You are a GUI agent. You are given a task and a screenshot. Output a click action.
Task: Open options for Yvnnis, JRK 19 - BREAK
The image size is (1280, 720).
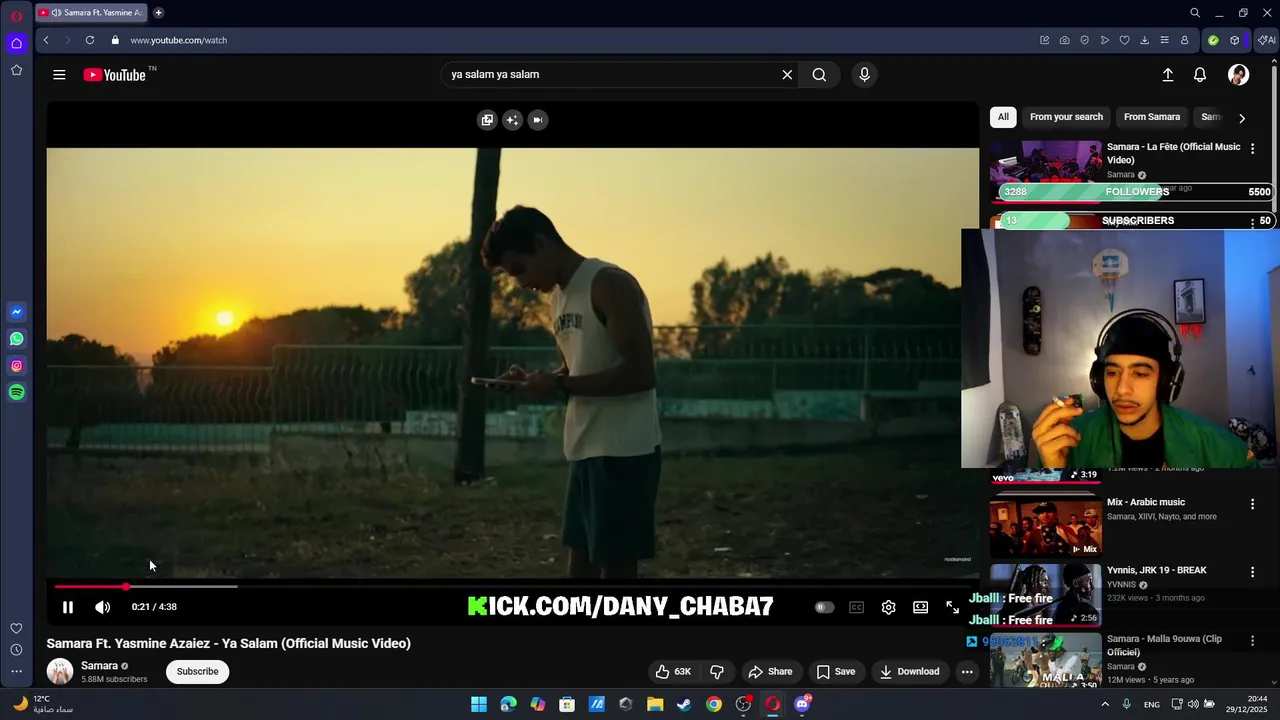1252,572
